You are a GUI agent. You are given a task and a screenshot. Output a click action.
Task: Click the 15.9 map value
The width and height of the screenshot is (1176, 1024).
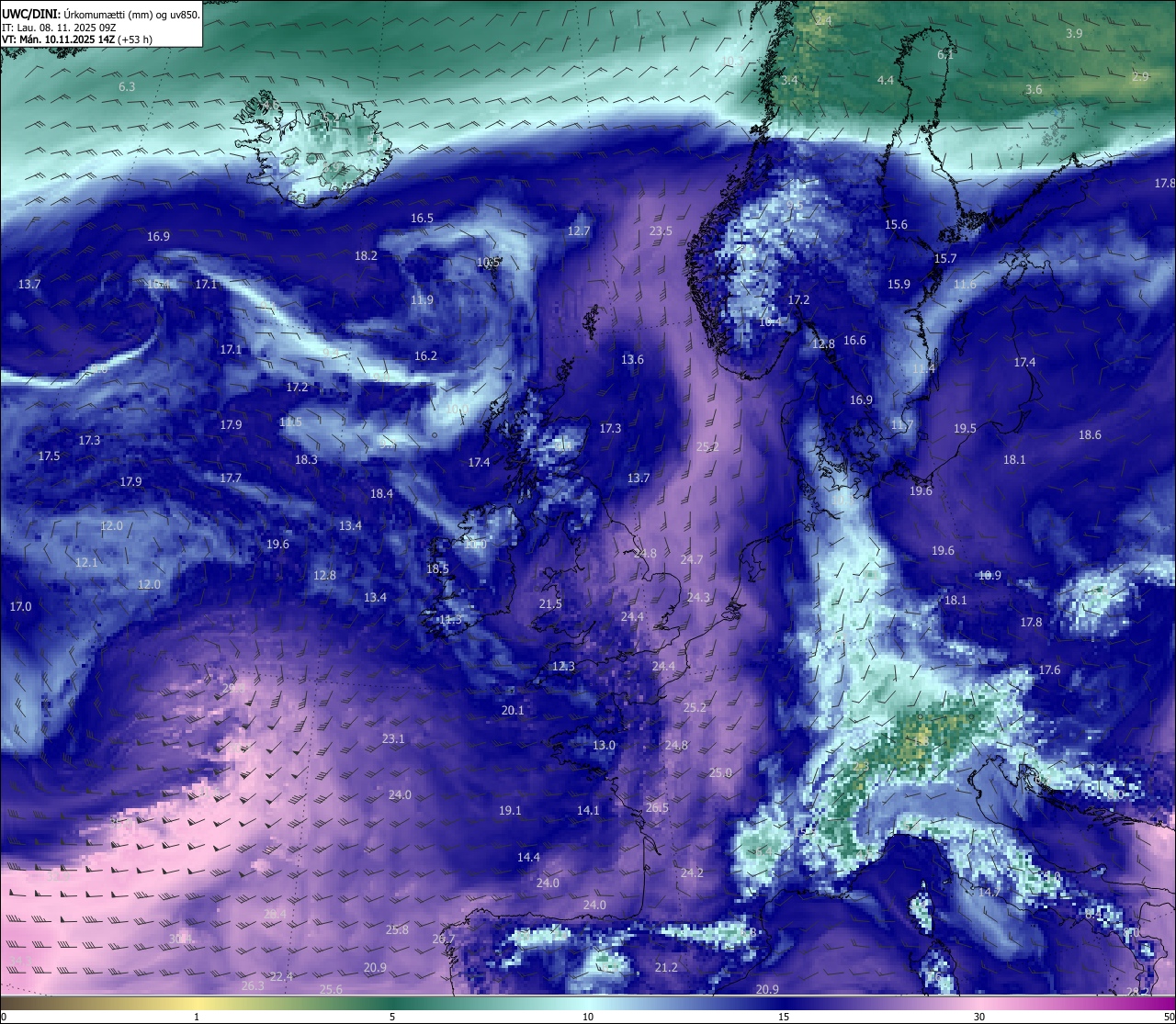(x=899, y=284)
